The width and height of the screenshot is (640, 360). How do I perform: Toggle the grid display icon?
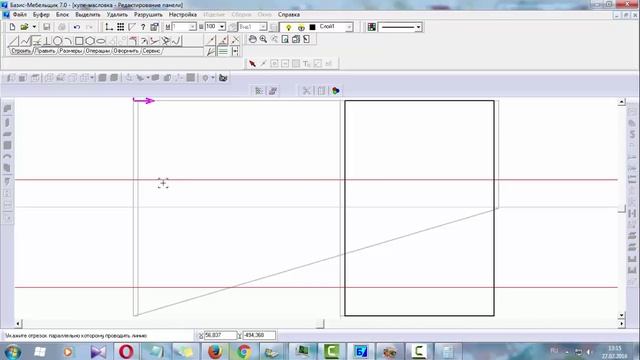click(120, 27)
